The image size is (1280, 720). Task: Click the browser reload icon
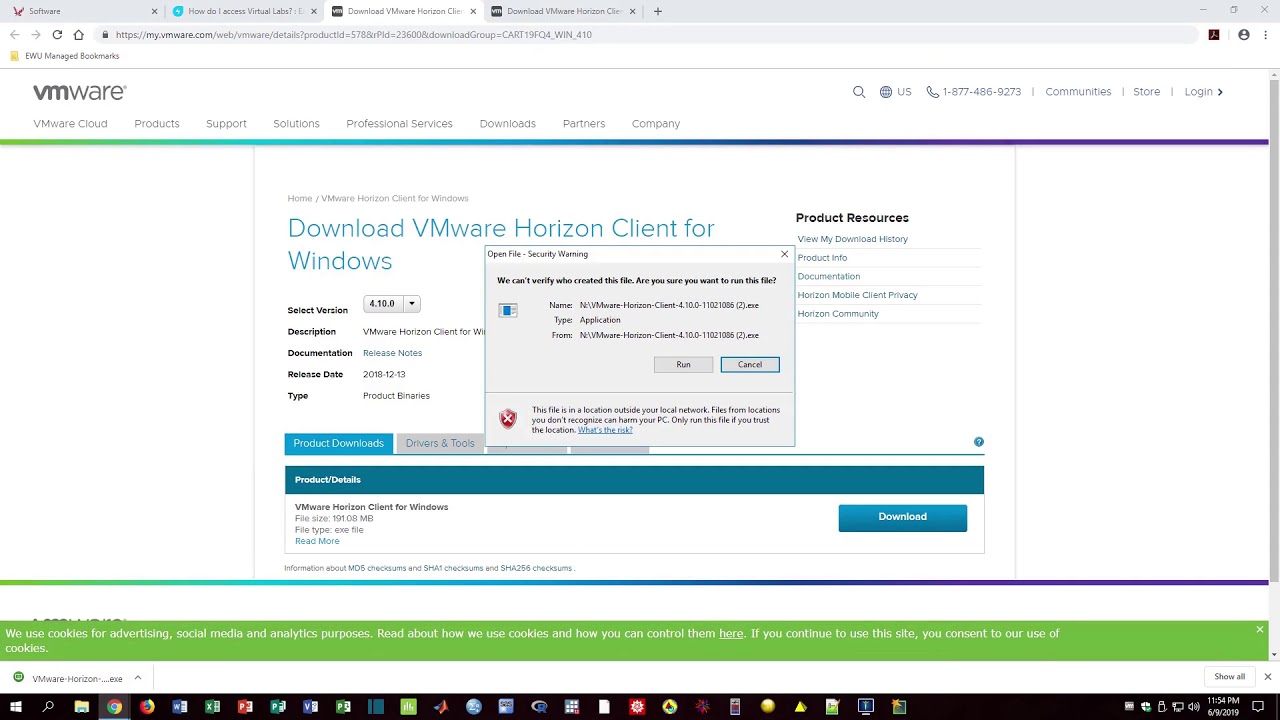pos(57,35)
